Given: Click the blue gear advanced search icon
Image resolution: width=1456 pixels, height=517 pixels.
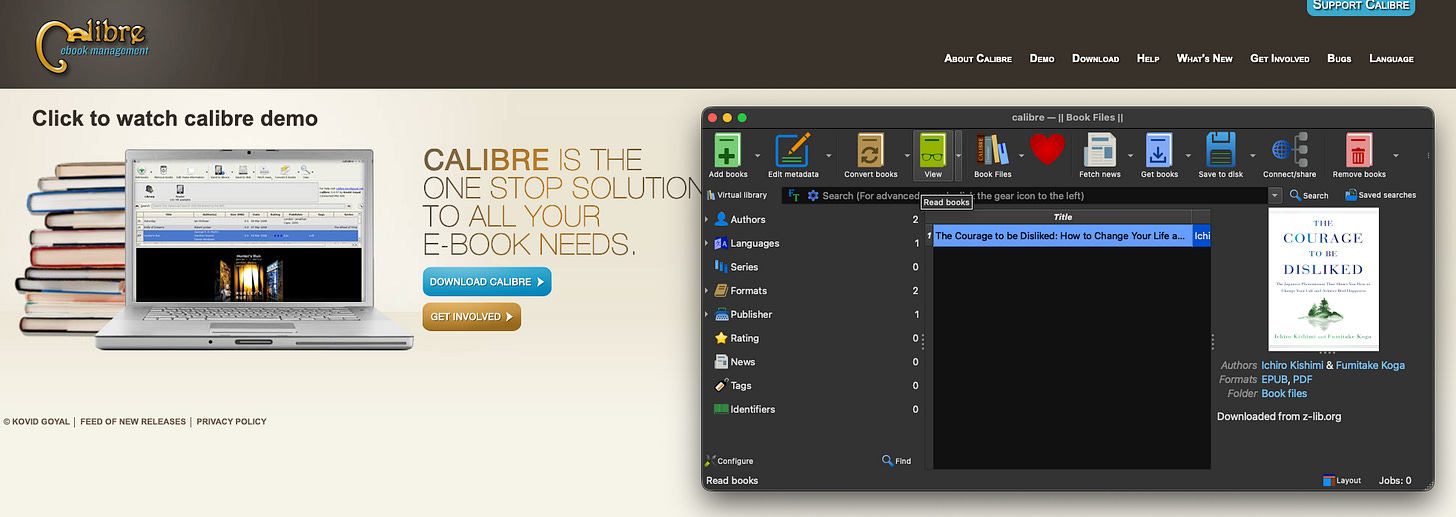Looking at the screenshot, I should pyautogui.click(x=813, y=195).
